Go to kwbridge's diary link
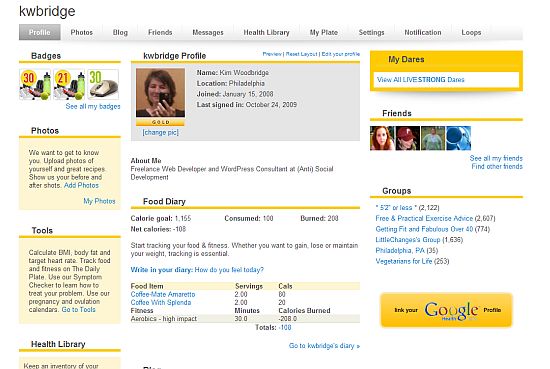 324,345
